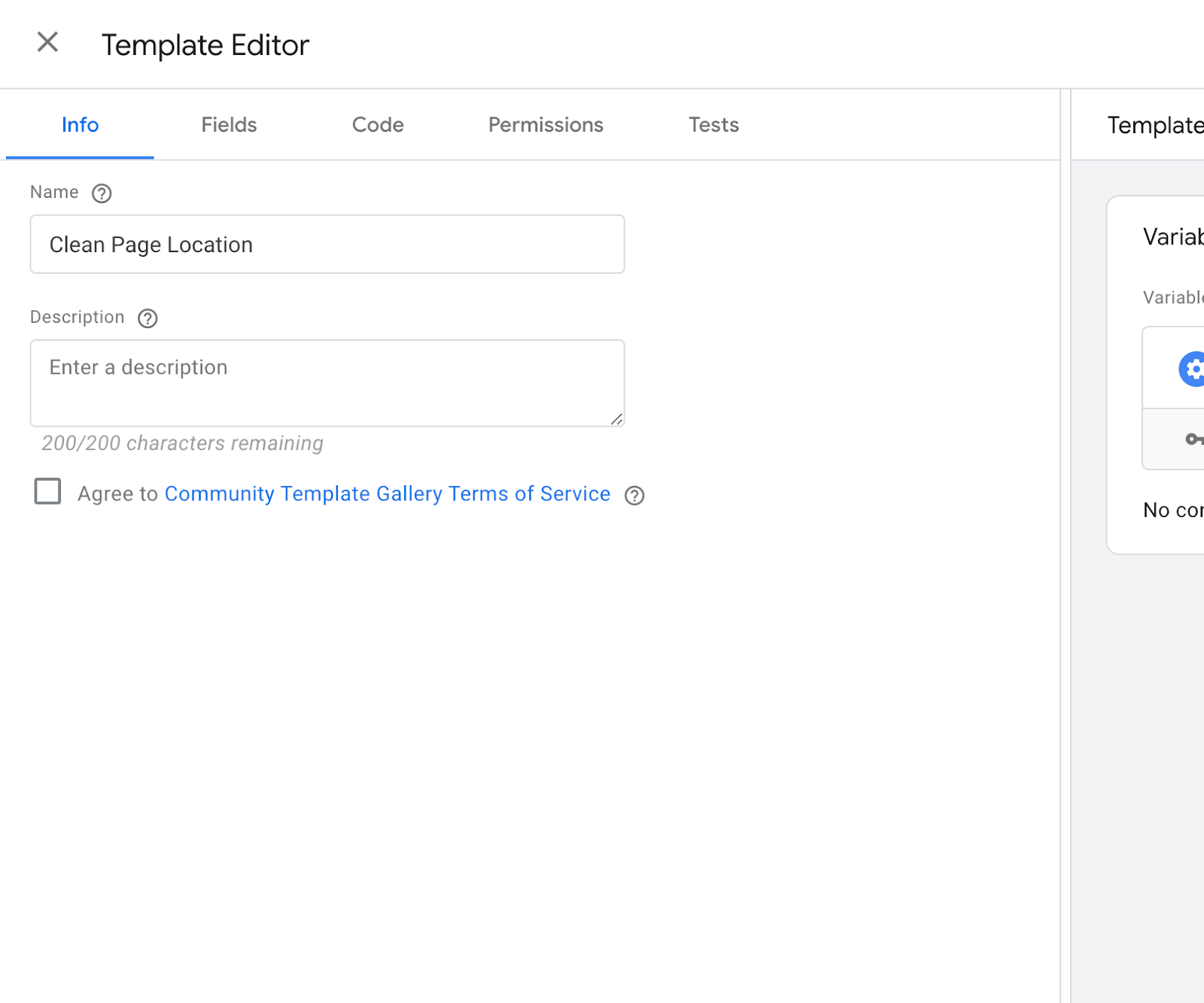1204x1003 pixels.
Task: Select the Template preview panel heading
Action: 1155,125
